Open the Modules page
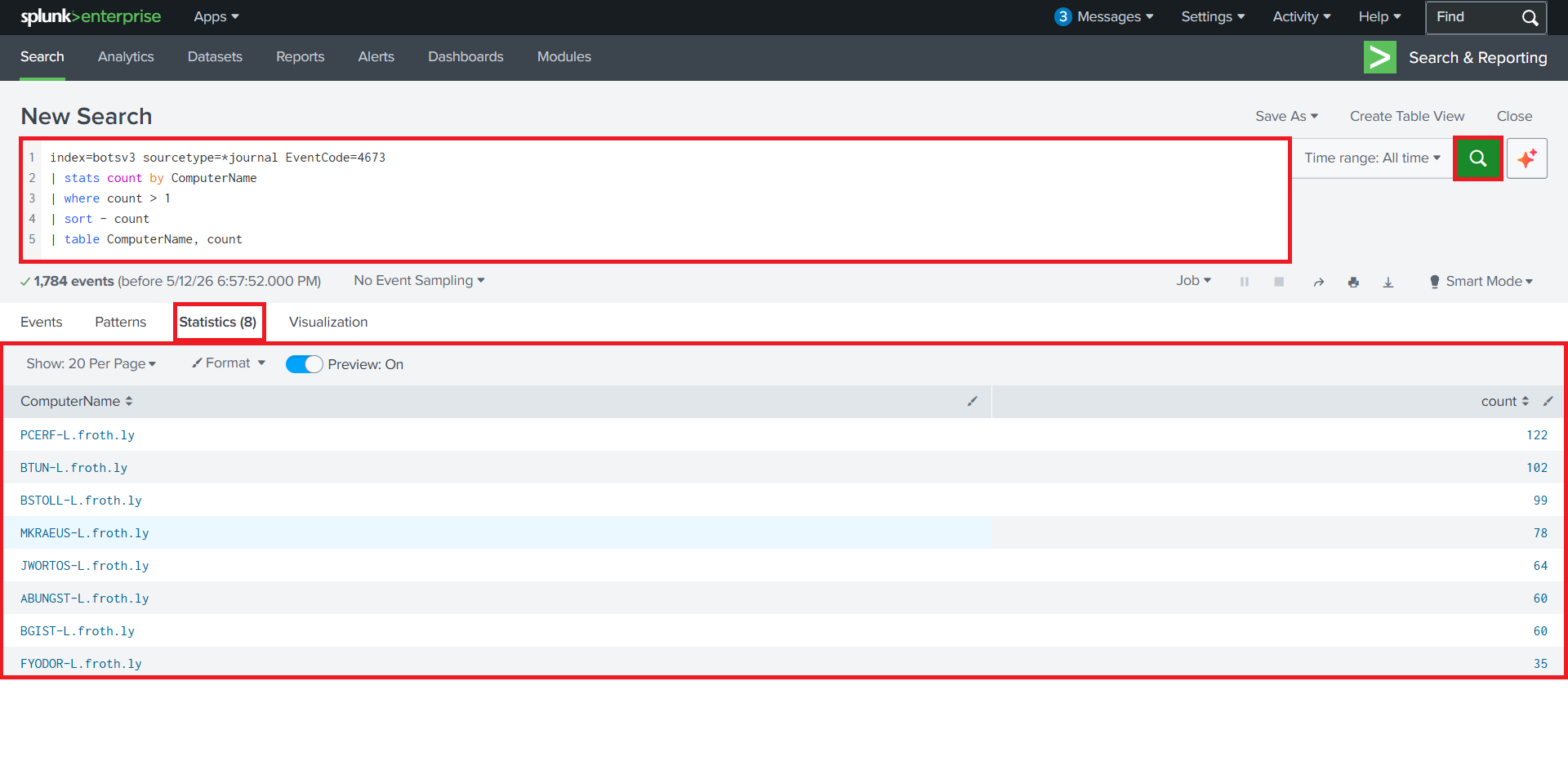 (563, 56)
